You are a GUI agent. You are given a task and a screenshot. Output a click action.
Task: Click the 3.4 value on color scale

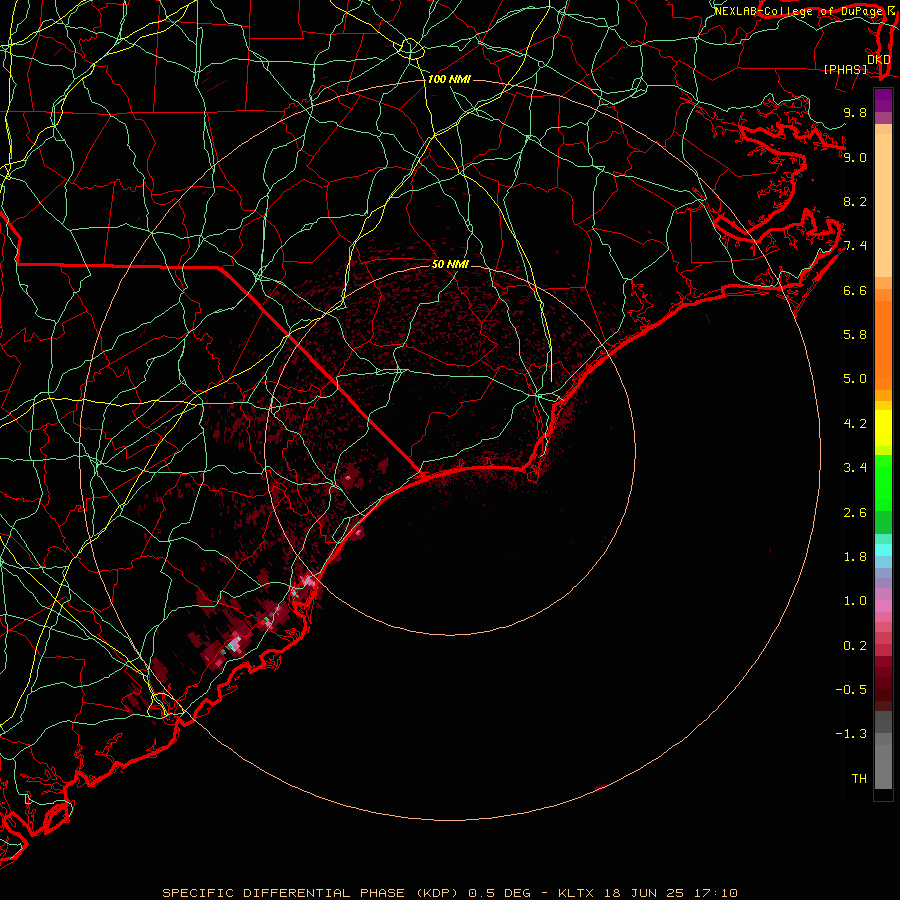point(855,468)
